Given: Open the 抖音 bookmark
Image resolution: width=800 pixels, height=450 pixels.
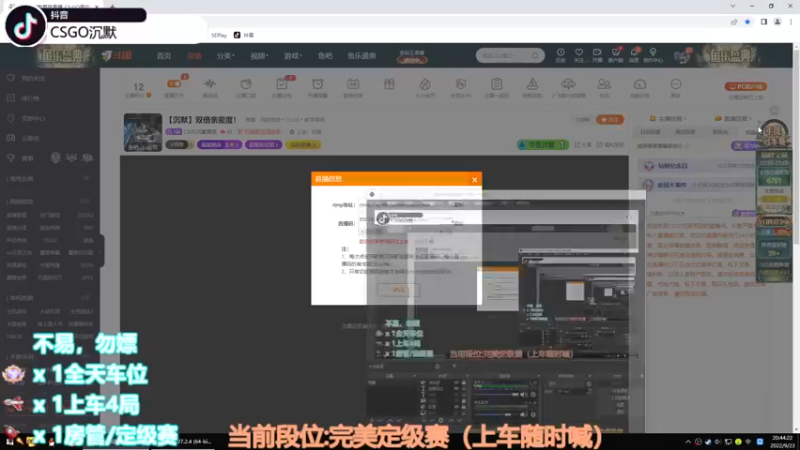Looking at the screenshot, I should click(x=244, y=35).
